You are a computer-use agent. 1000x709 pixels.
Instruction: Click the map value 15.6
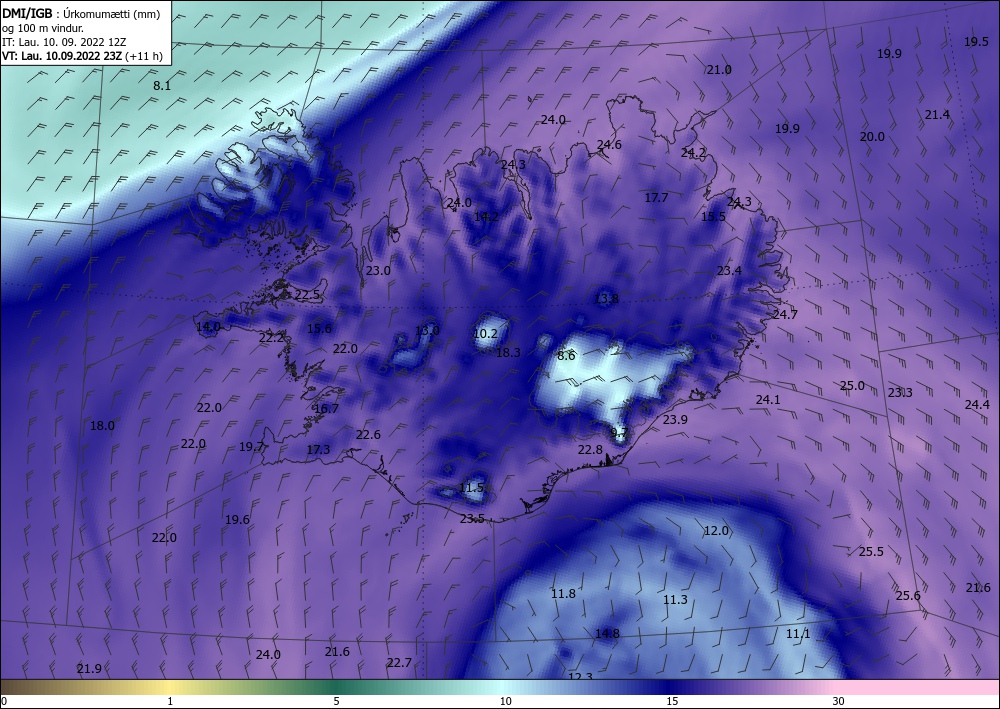click(x=320, y=328)
